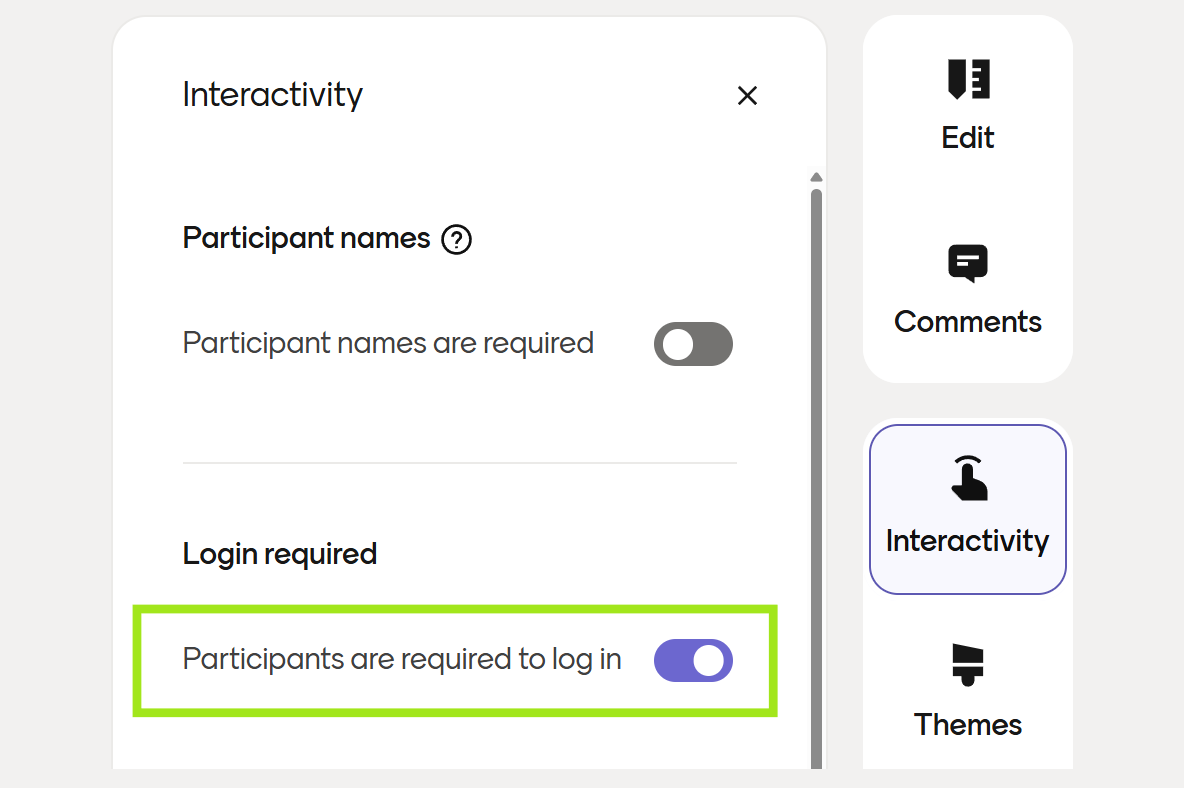
Task: Enable the participant names required toggle
Action: coord(693,344)
